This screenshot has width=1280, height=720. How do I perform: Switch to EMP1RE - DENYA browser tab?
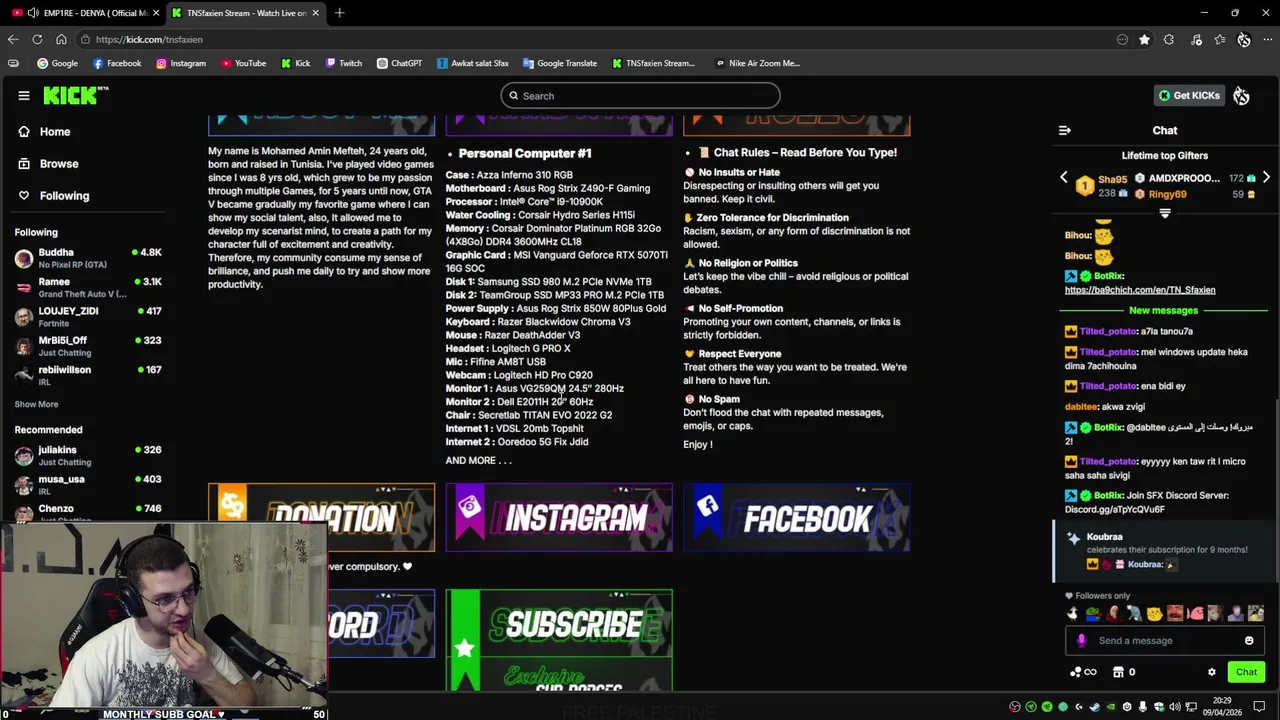(85, 13)
